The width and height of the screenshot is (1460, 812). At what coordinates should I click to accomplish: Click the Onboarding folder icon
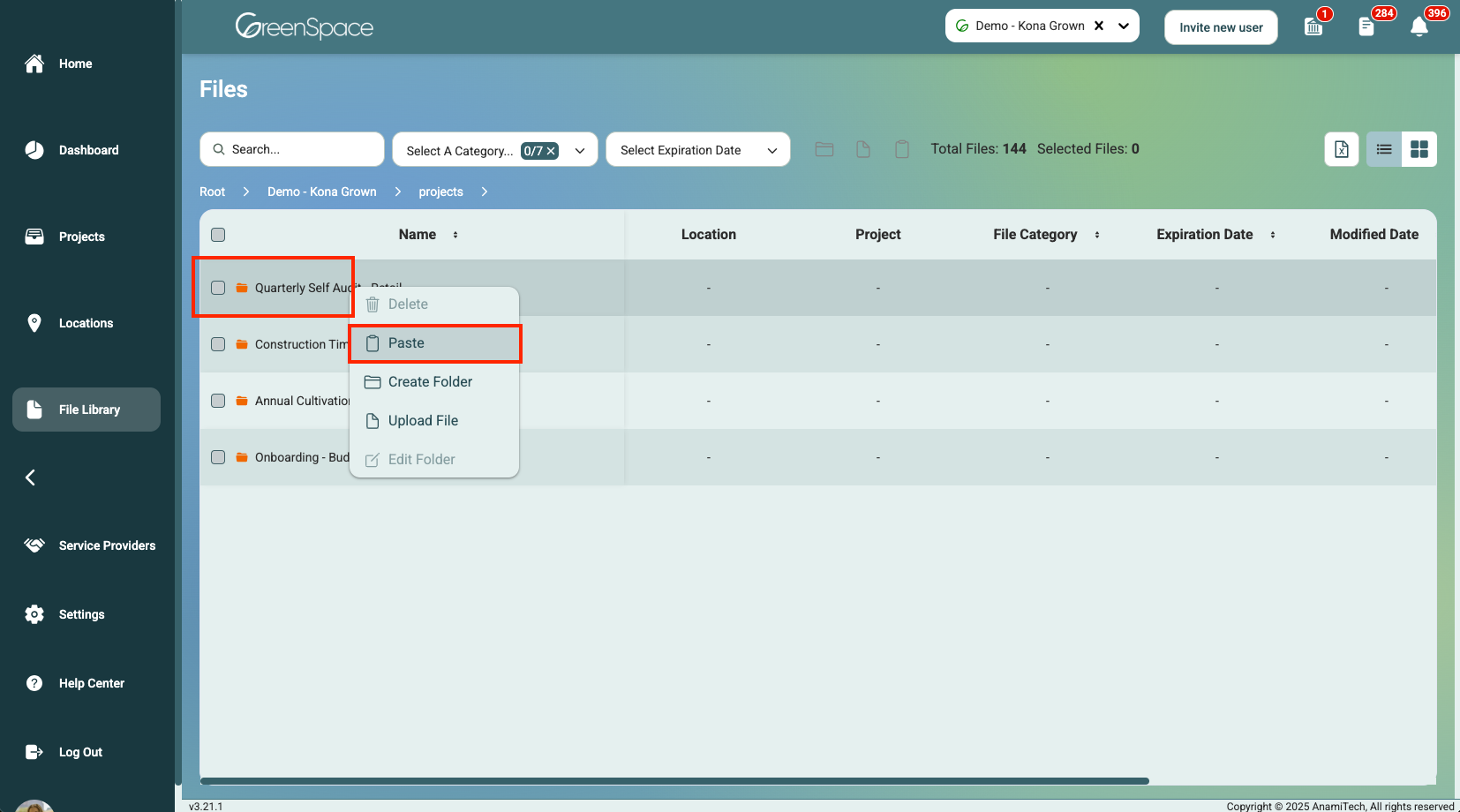(242, 457)
